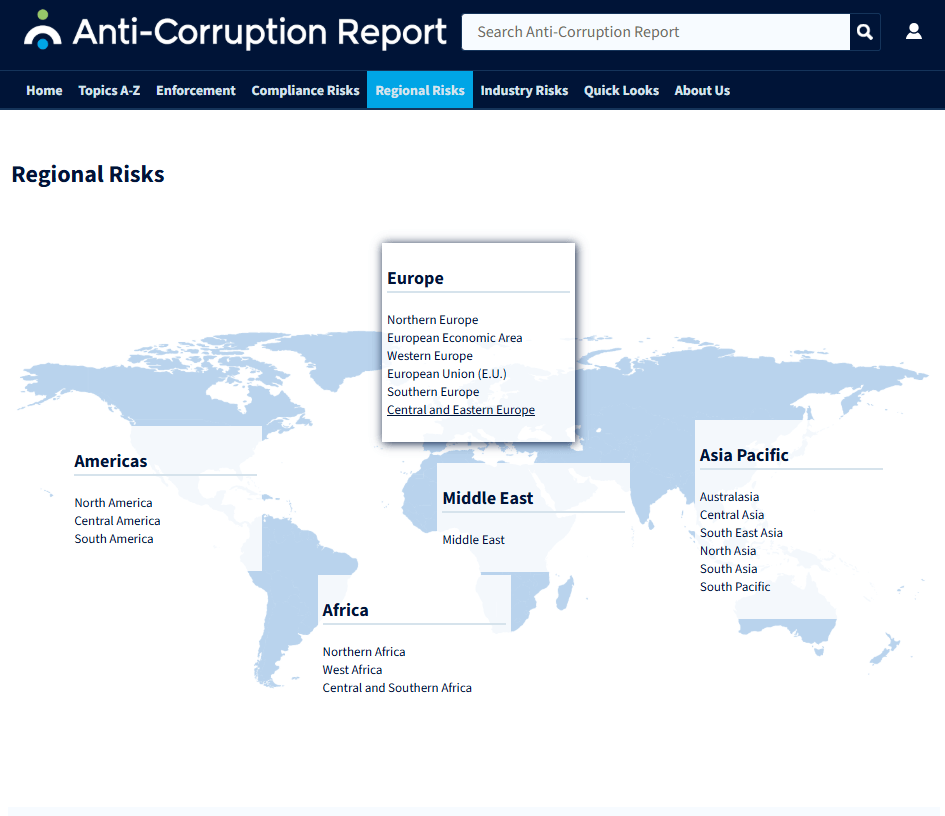Viewport: 945px width, 816px height.
Task: Select the West Africa link
Action: coord(352,670)
